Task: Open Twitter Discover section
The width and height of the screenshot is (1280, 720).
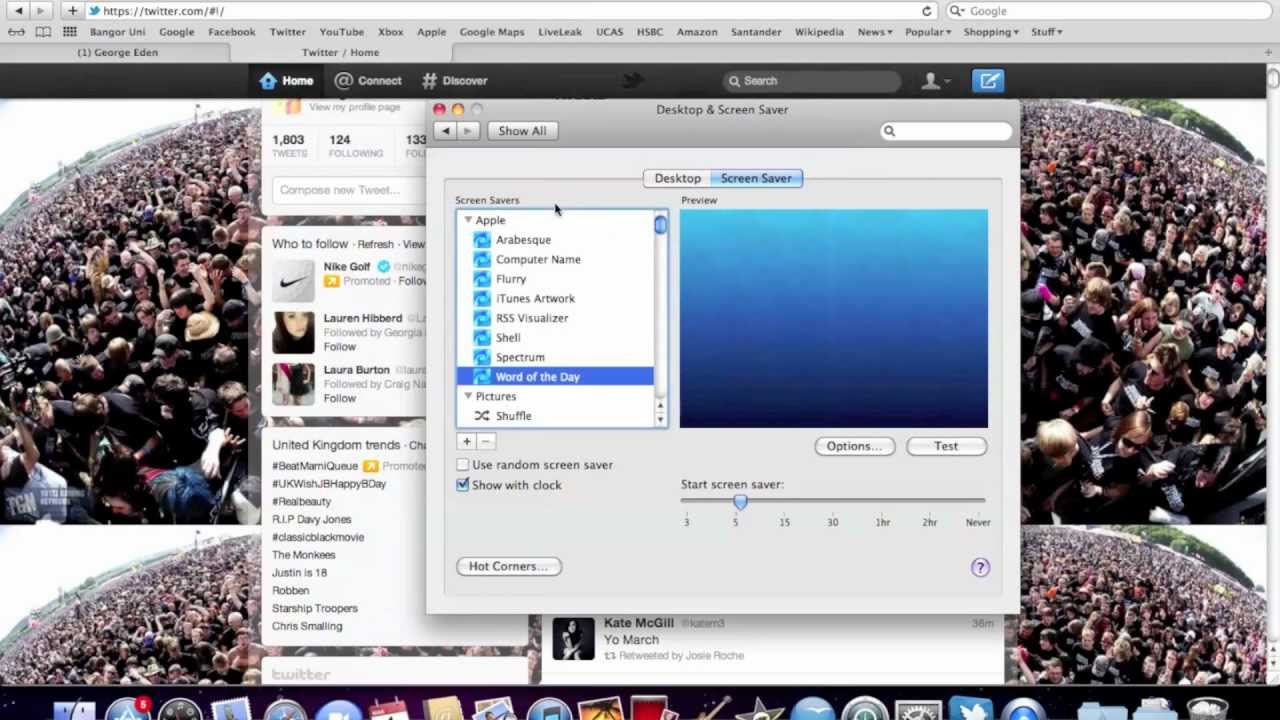Action: click(x=454, y=81)
